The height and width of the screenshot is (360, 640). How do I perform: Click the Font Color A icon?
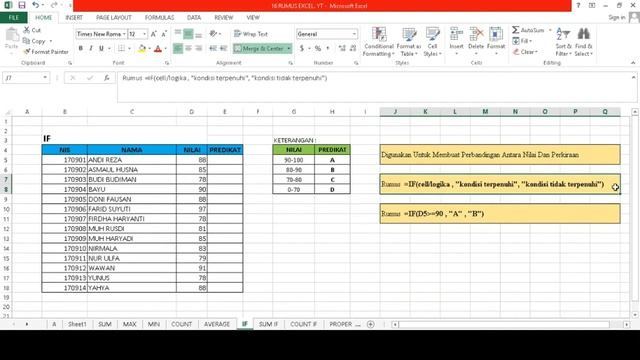click(x=158, y=49)
